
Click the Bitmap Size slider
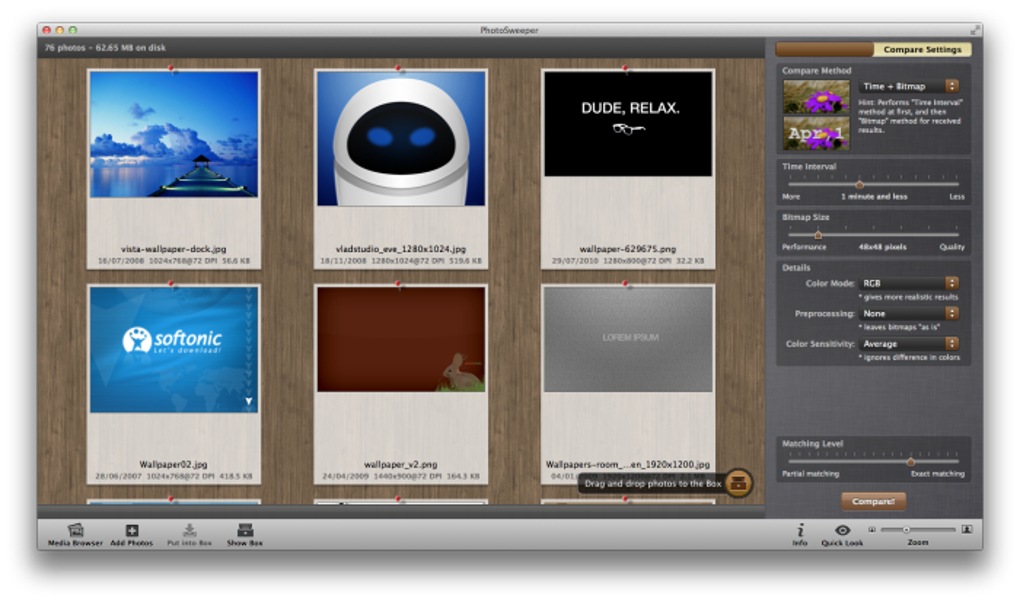873,234
